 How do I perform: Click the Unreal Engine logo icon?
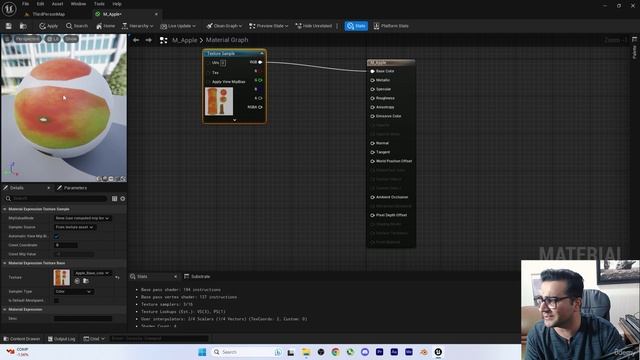click(9, 8)
